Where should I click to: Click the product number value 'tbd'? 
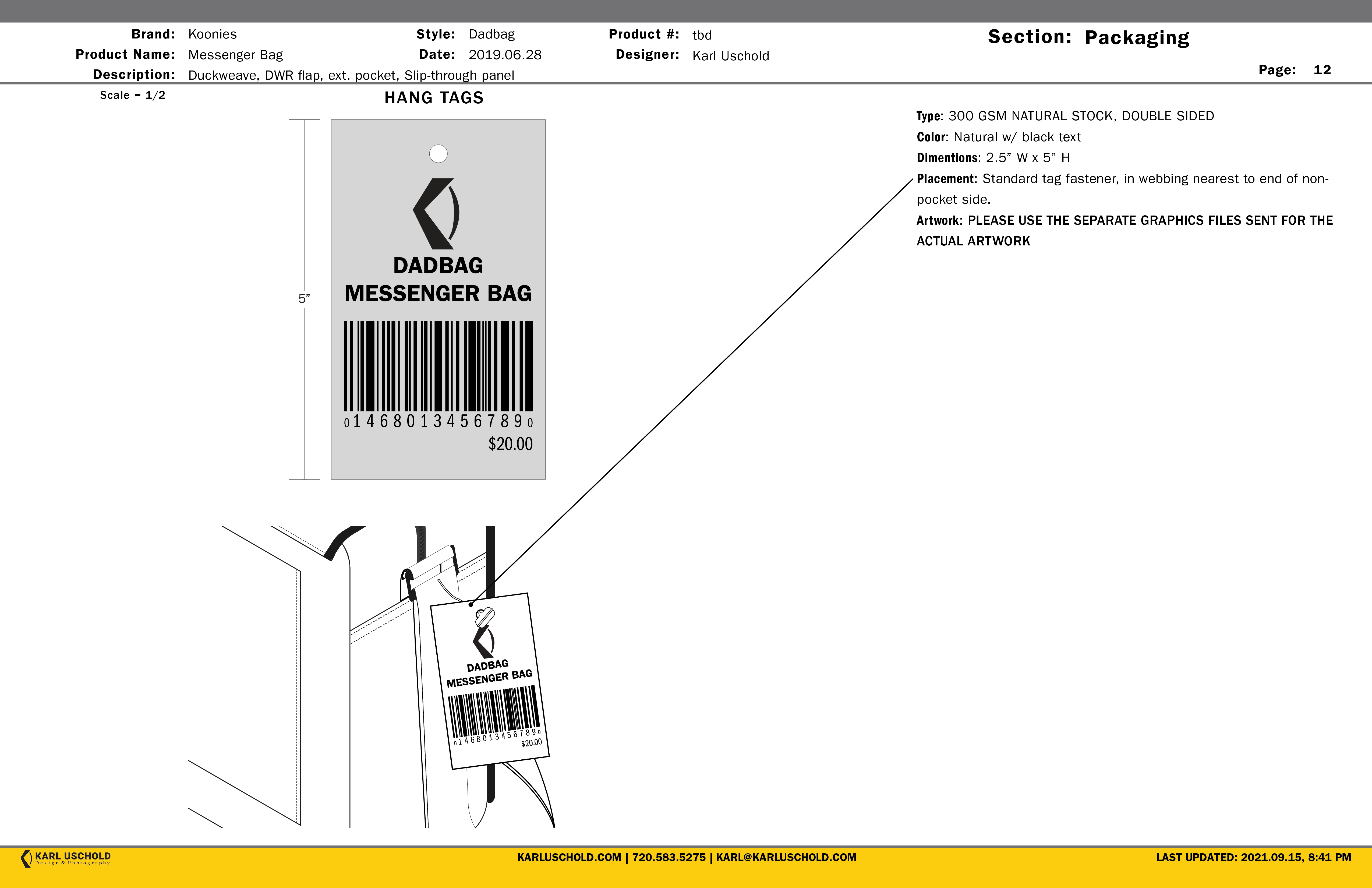(x=702, y=35)
